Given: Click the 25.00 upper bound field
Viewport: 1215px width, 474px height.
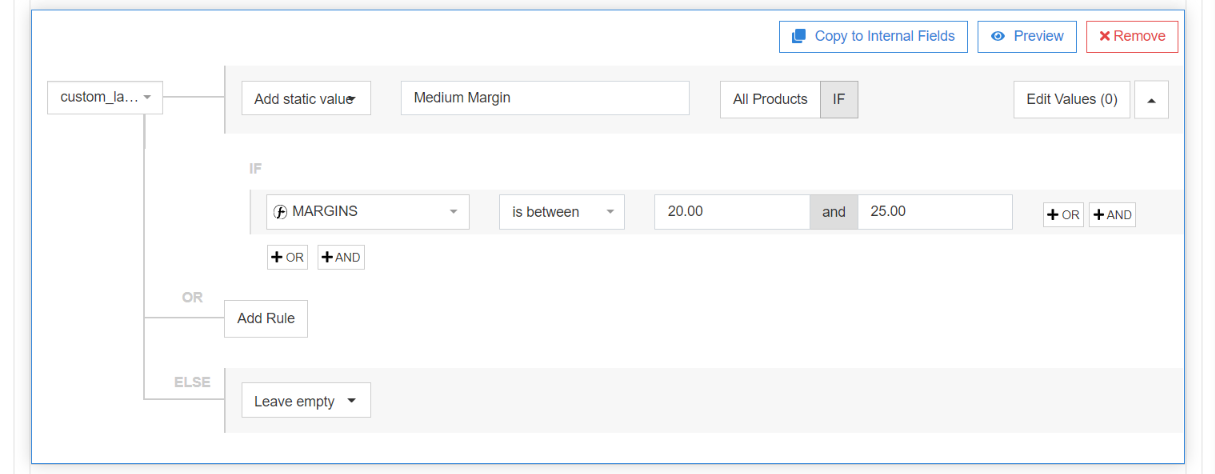Looking at the screenshot, I should tap(934, 212).
